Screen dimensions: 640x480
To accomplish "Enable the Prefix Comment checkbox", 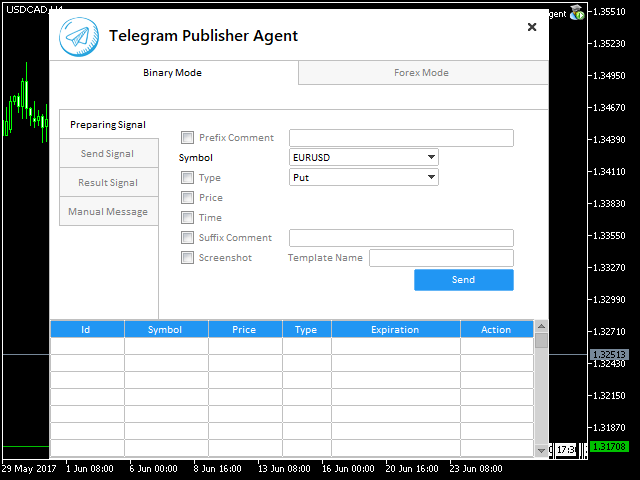I will click(x=187, y=138).
